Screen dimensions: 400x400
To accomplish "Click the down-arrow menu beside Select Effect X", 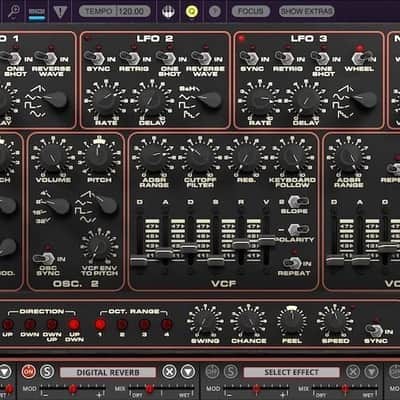I will point(371,371).
